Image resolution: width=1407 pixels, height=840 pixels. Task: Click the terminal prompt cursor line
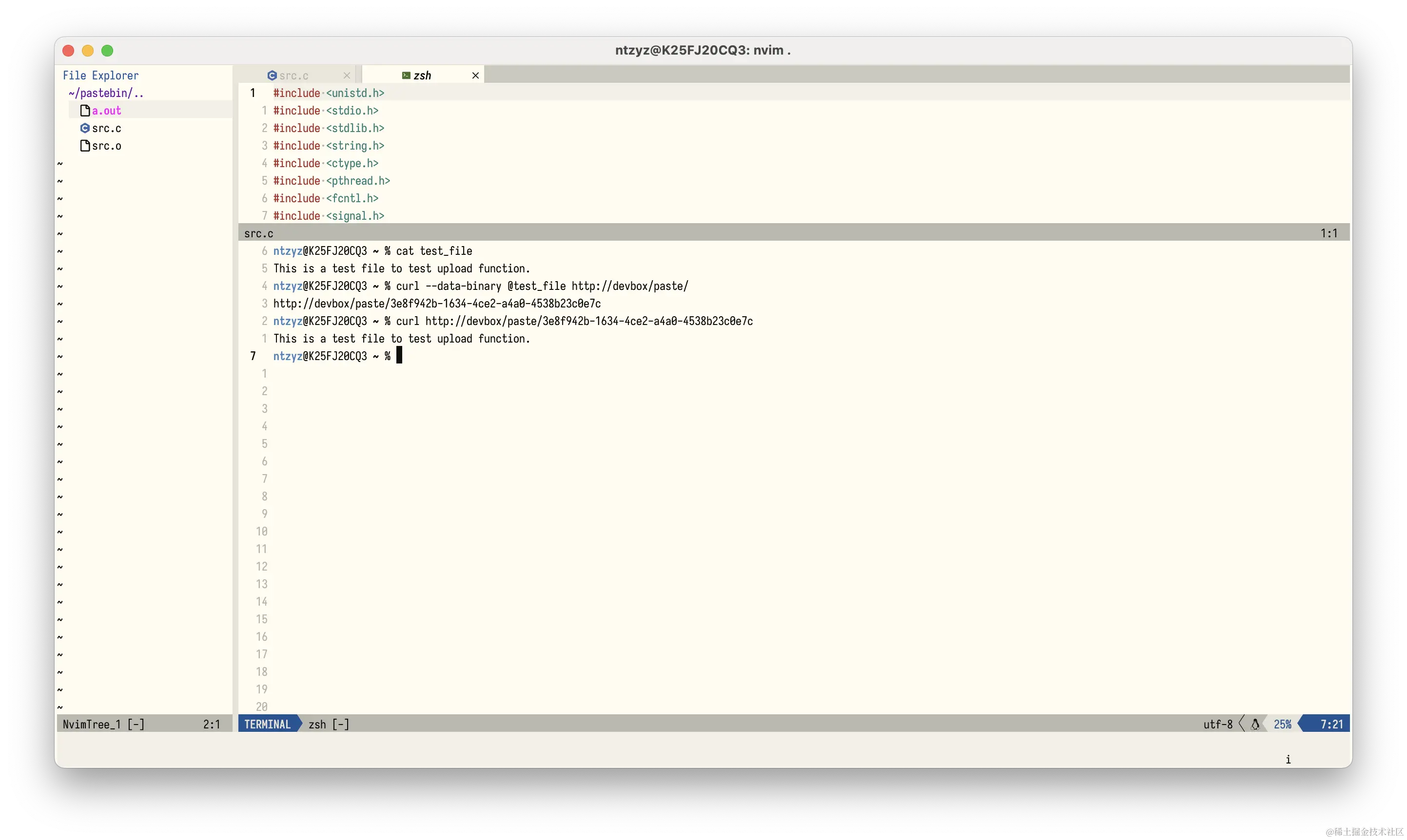click(337, 356)
